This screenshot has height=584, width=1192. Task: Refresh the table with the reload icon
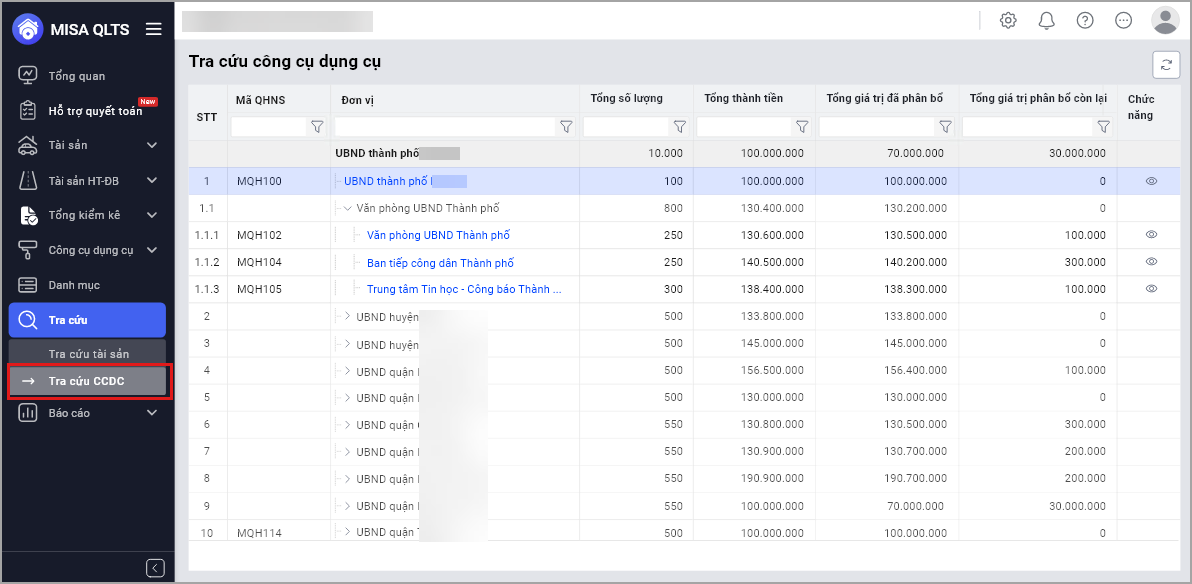point(1165,64)
